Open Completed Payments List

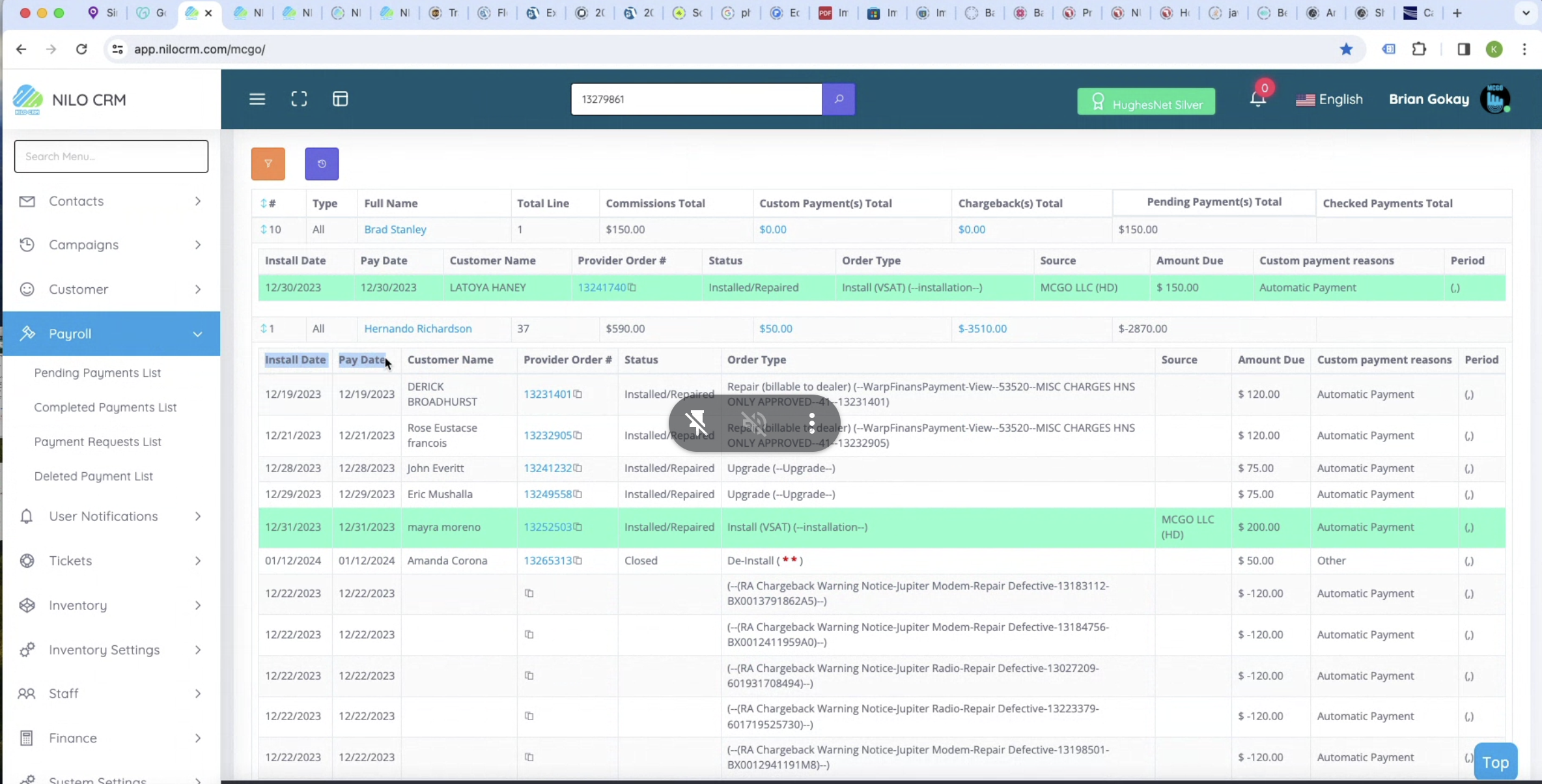(105, 408)
